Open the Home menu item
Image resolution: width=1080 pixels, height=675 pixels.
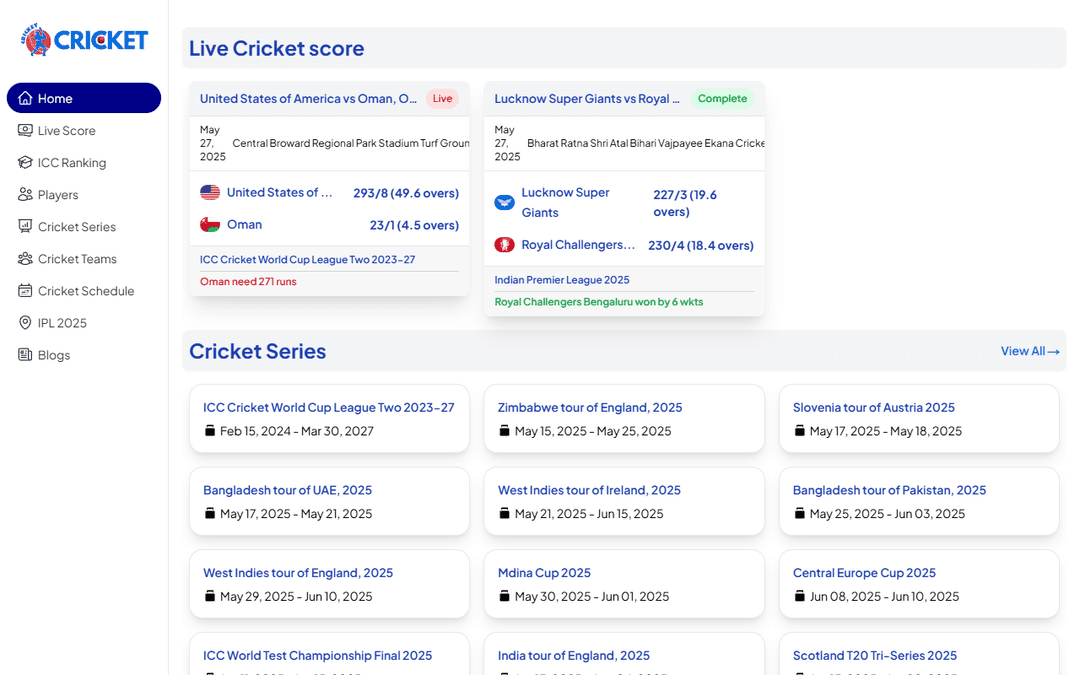[x=84, y=98]
